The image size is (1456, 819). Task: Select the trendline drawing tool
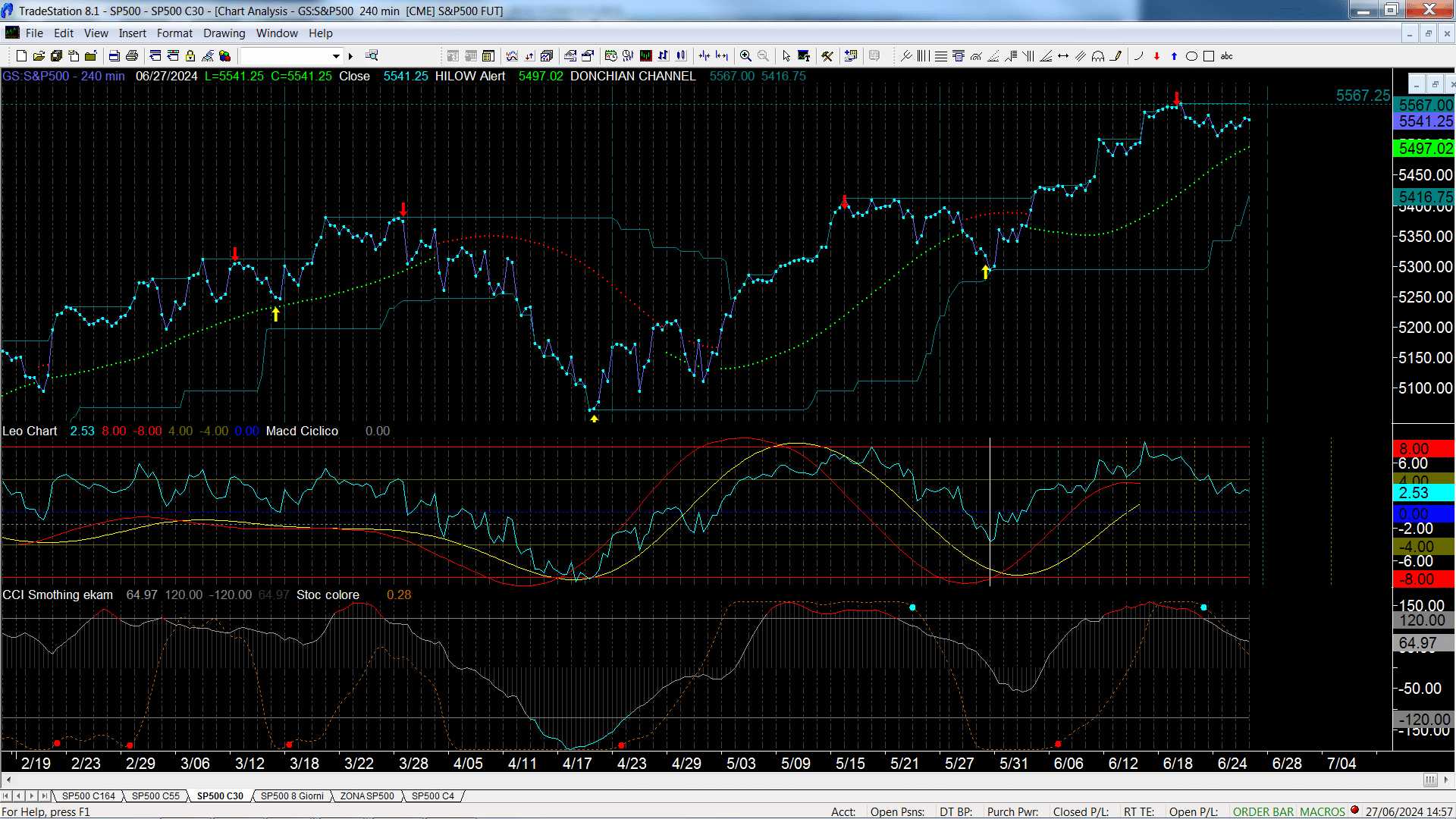pyautogui.click(x=906, y=56)
